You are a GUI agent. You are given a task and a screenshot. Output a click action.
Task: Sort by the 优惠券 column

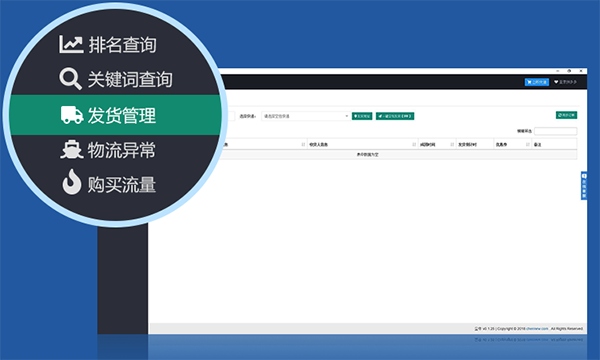click(x=513, y=145)
